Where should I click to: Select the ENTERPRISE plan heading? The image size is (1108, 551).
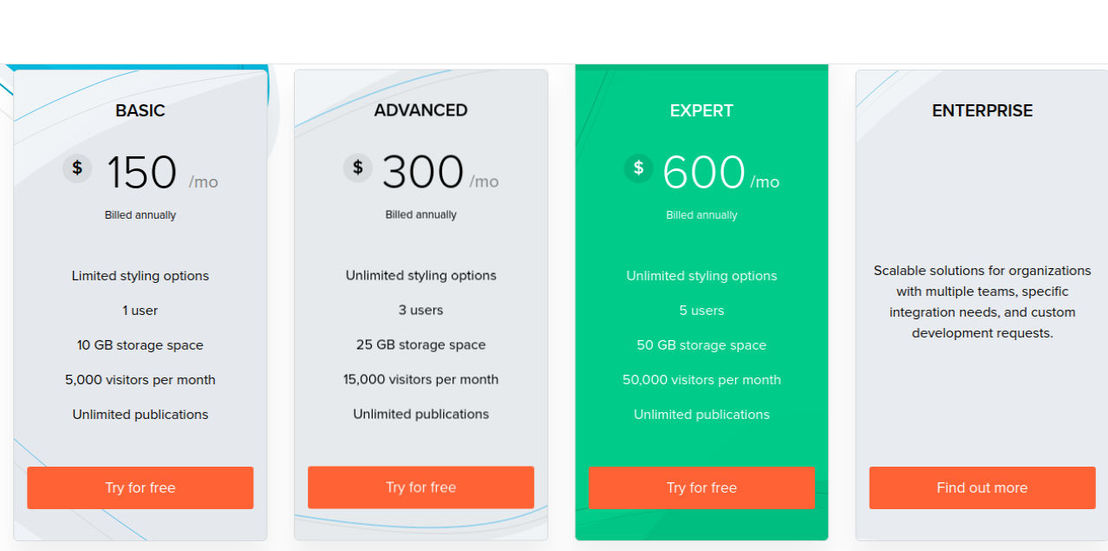982,111
